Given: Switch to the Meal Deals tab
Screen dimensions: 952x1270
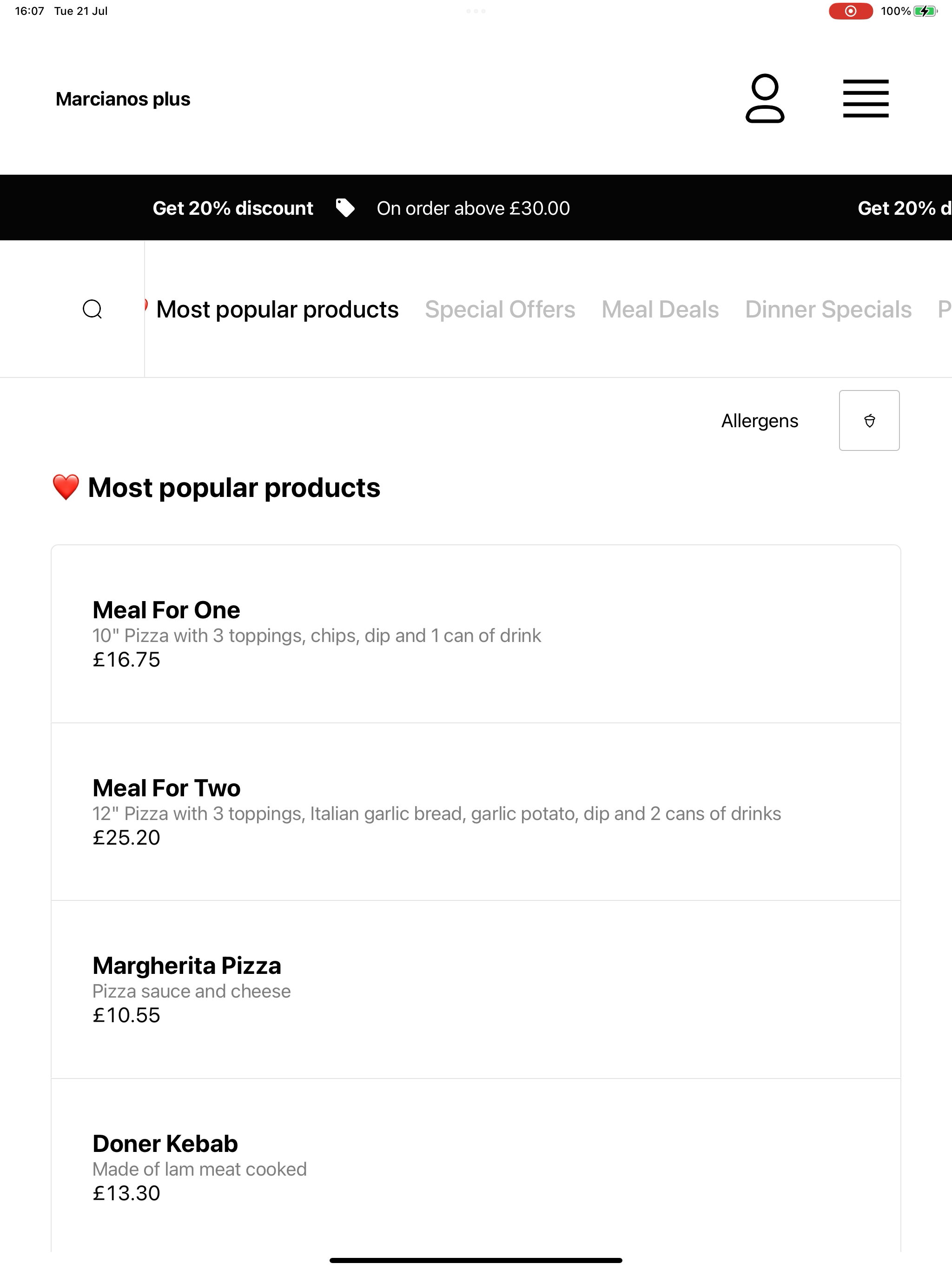Looking at the screenshot, I should tap(660, 310).
